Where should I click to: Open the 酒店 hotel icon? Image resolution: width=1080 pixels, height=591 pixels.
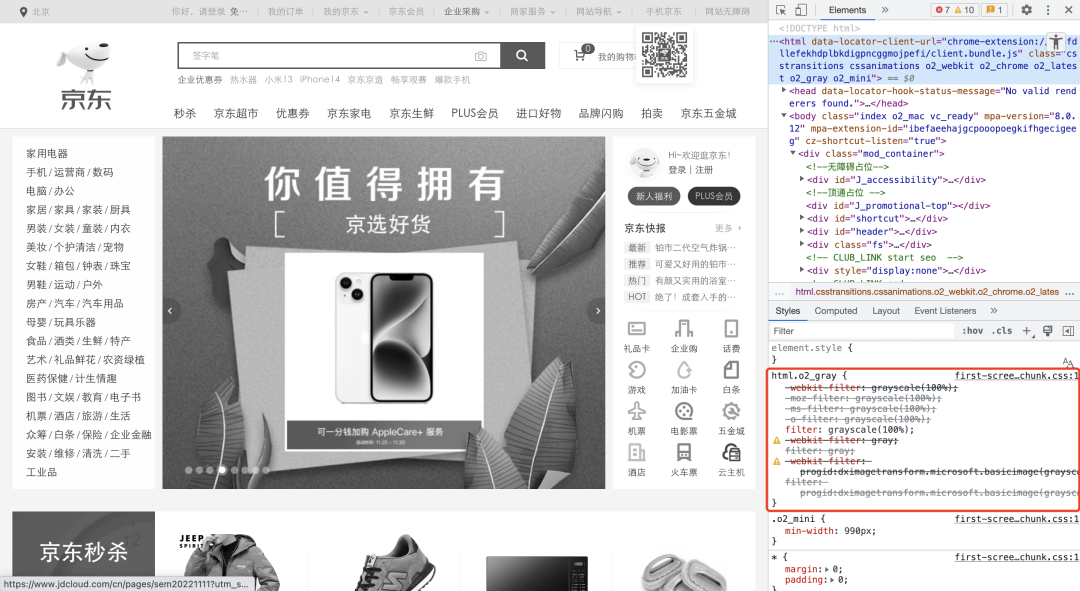[636, 453]
